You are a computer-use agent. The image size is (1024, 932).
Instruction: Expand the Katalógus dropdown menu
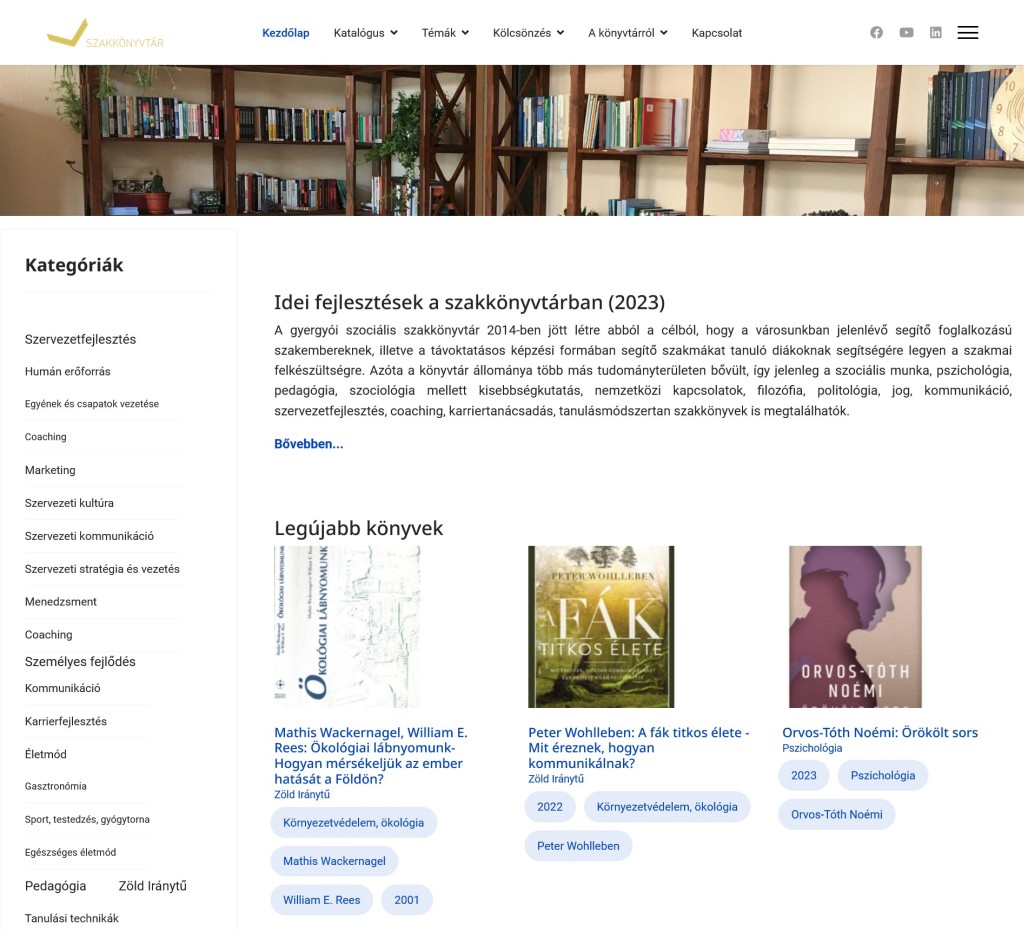(365, 33)
